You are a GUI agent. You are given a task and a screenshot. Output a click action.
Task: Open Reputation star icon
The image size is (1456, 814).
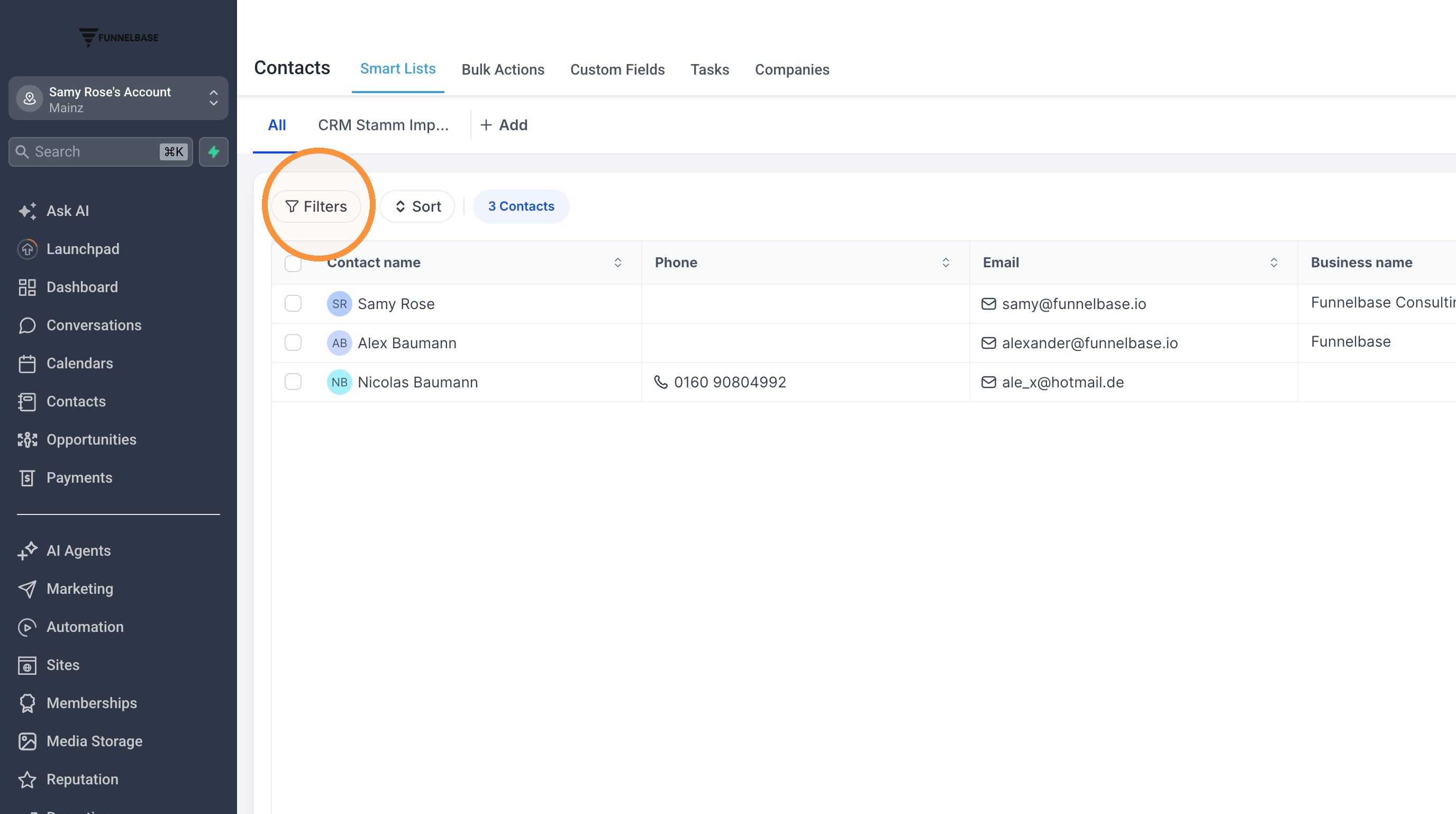pos(27,780)
